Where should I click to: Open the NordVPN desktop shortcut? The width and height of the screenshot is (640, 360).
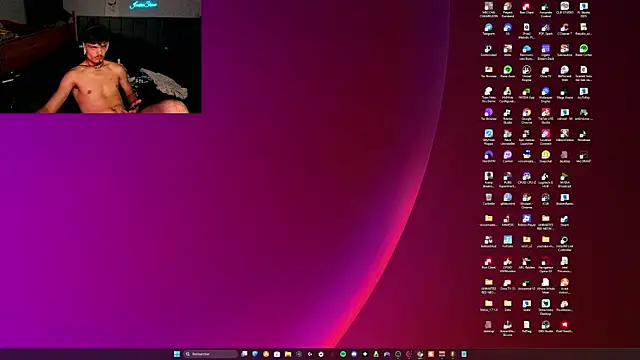pos(489,157)
